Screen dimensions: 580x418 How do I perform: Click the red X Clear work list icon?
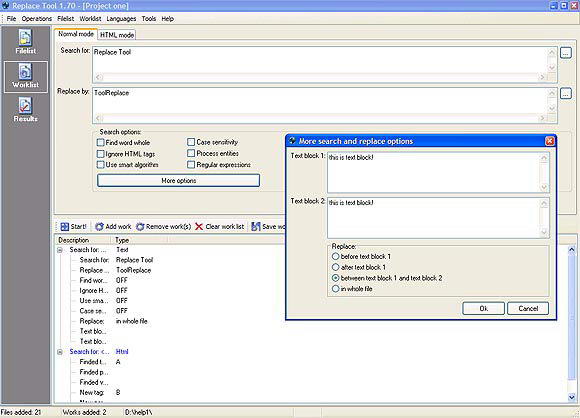coord(199,226)
